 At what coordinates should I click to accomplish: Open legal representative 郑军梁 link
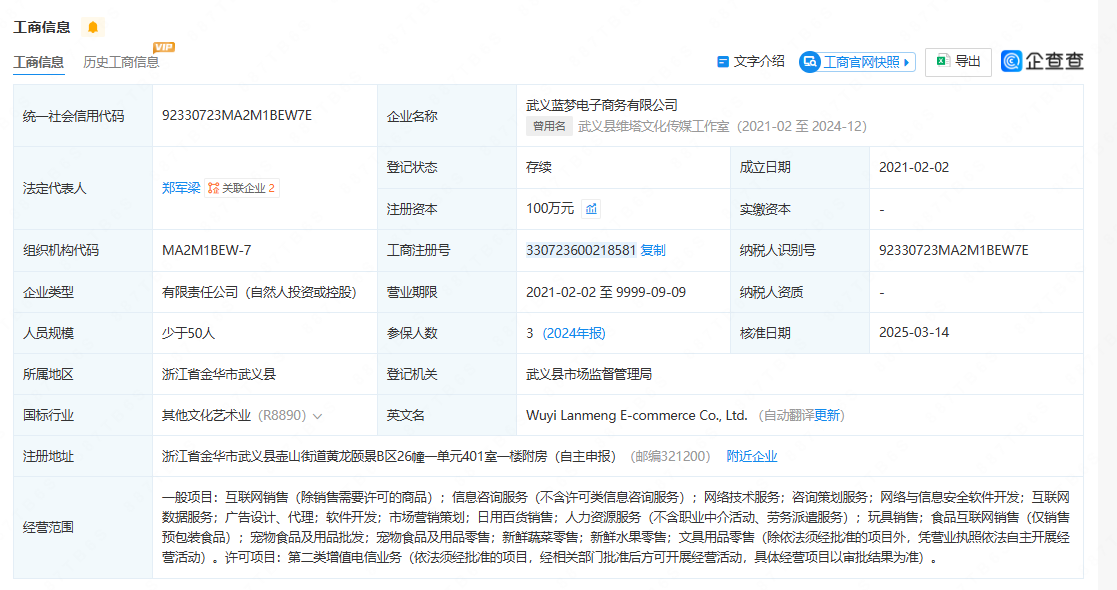point(181,188)
